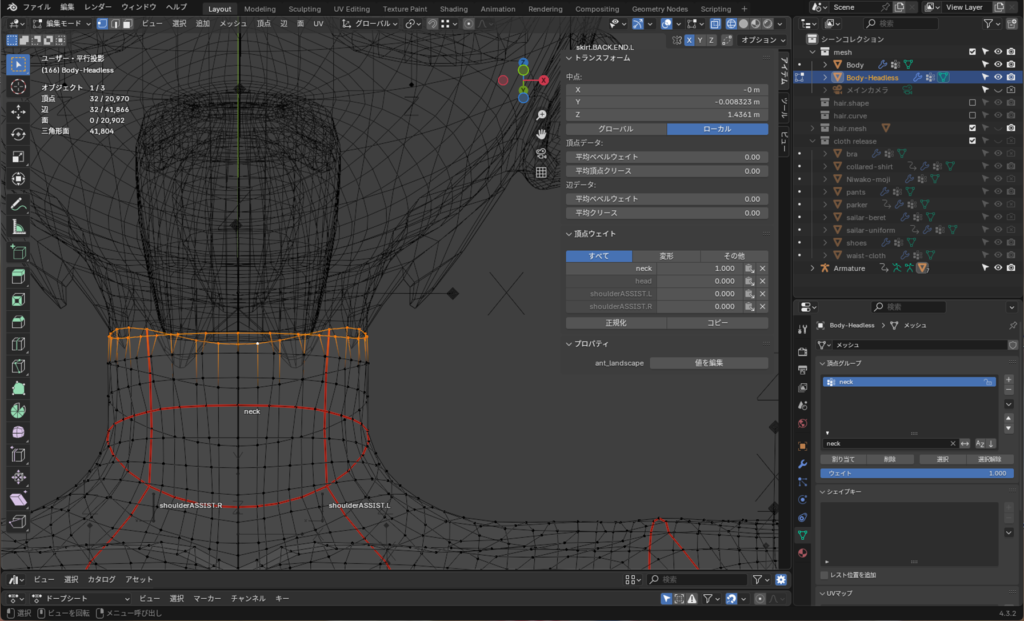
Task: Select the Move tool in the left toolbar
Action: click(x=18, y=110)
